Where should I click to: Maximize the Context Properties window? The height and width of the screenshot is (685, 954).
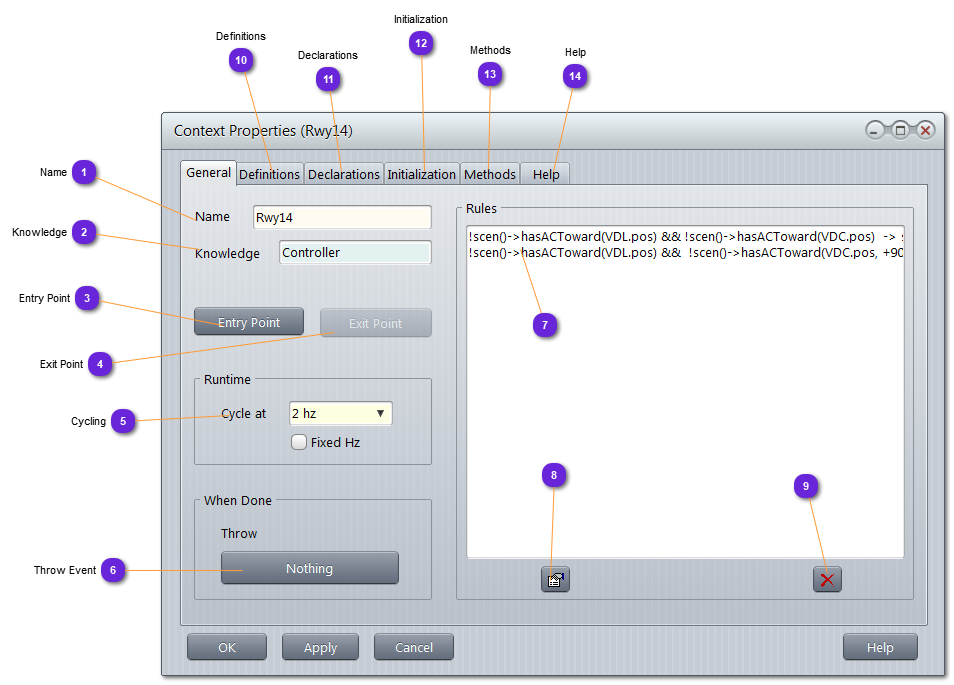pos(900,131)
